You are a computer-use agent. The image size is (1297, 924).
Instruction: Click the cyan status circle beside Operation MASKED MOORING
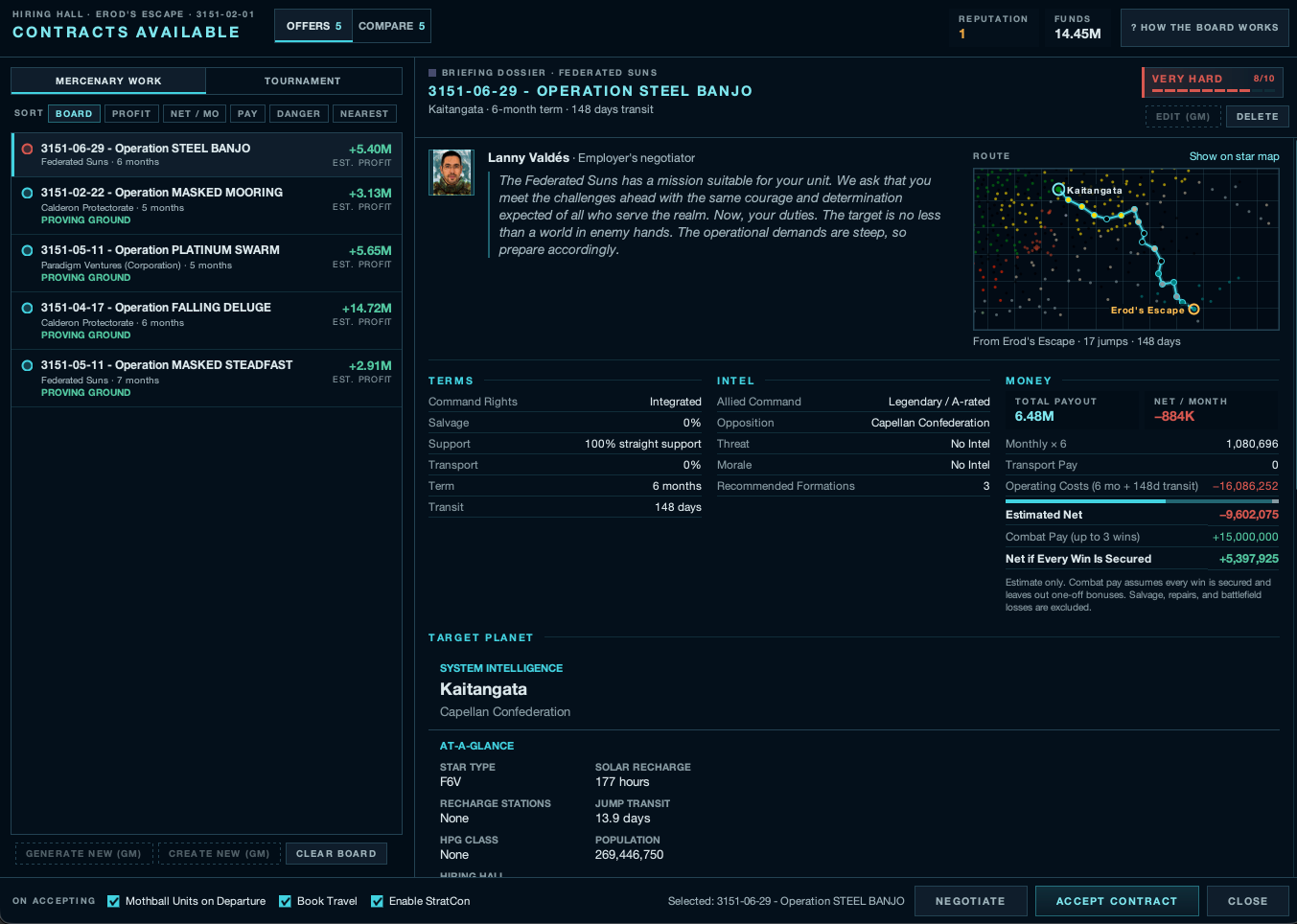coord(27,193)
